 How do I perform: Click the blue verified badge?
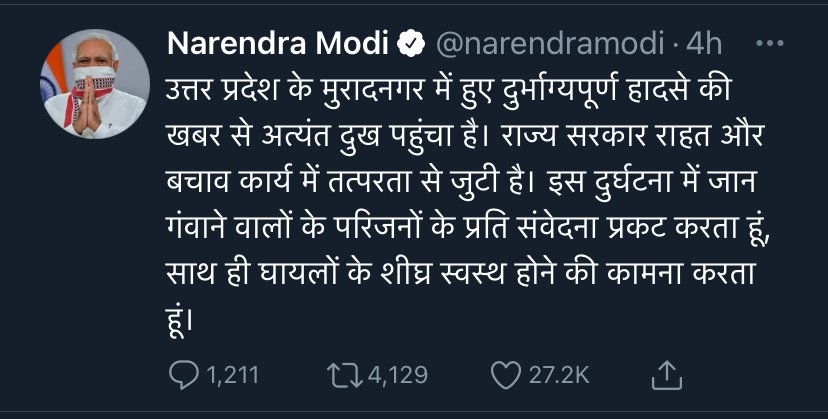411,44
